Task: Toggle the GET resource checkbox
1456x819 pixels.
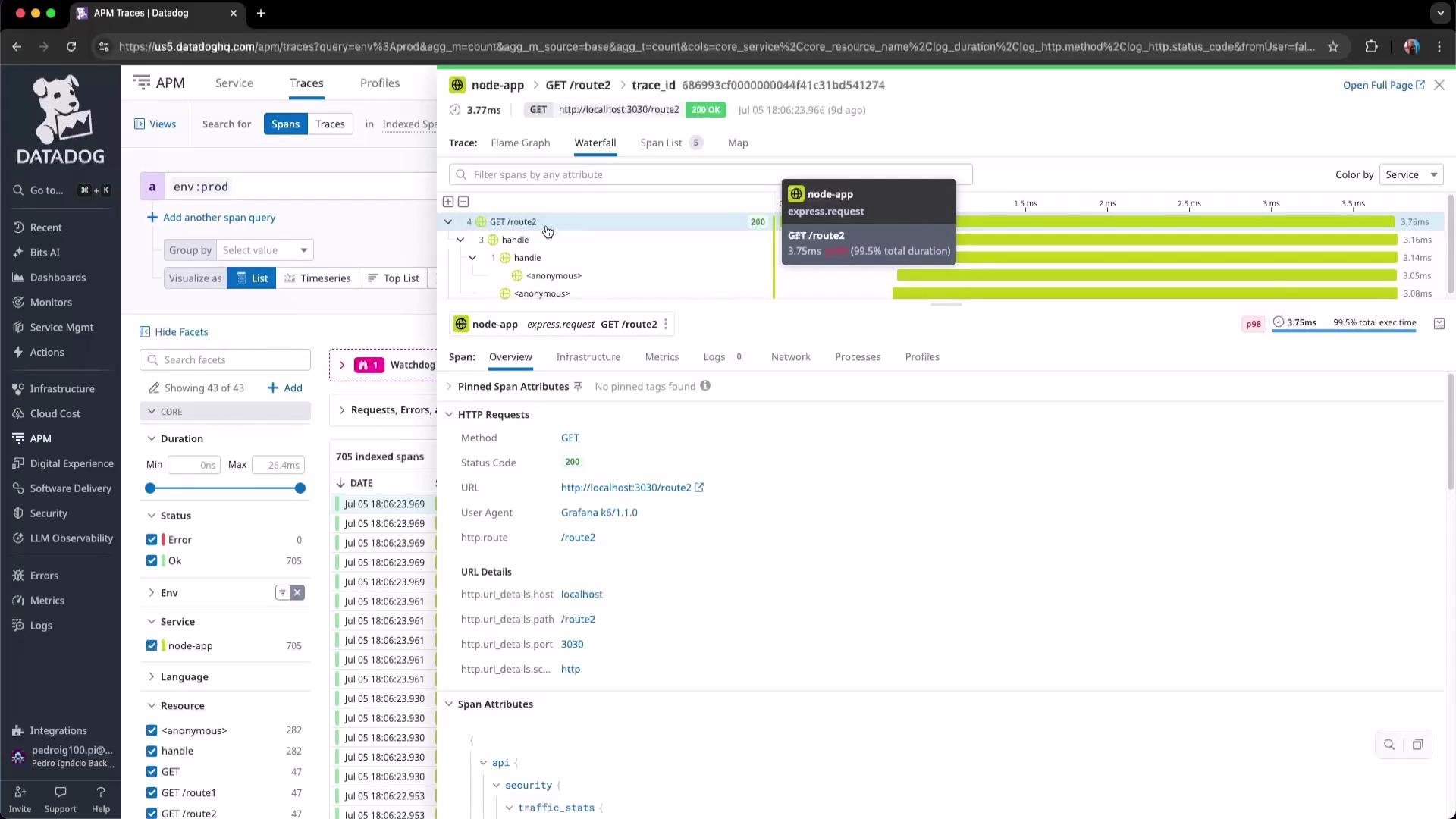Action: 152,773
